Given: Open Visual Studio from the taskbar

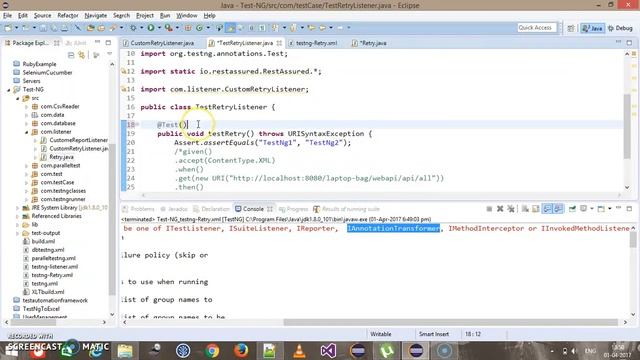Looking at the screenshot, I should 329,351.
